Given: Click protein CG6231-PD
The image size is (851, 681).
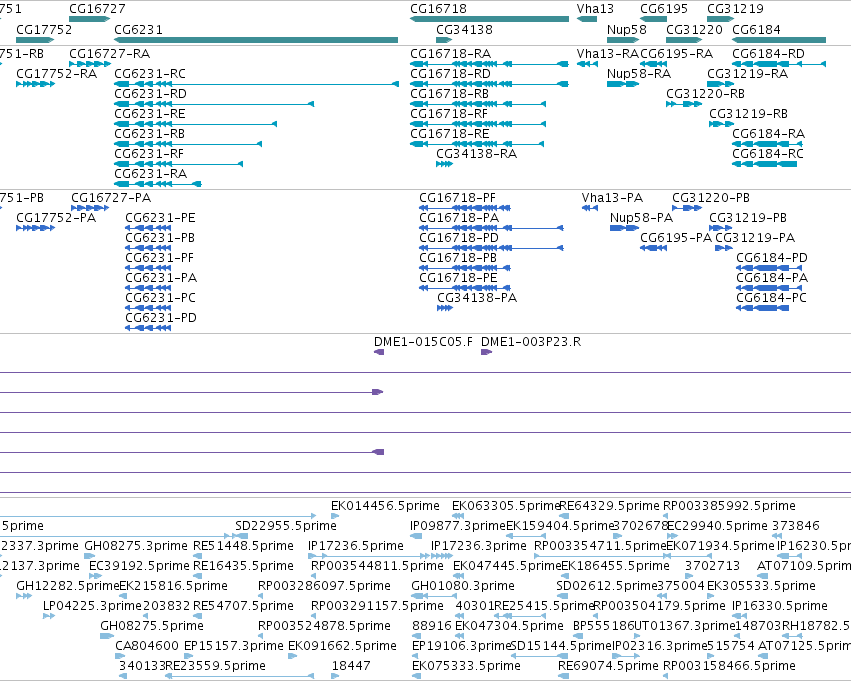Looking at the screenshot, I should tap(148, 328).
